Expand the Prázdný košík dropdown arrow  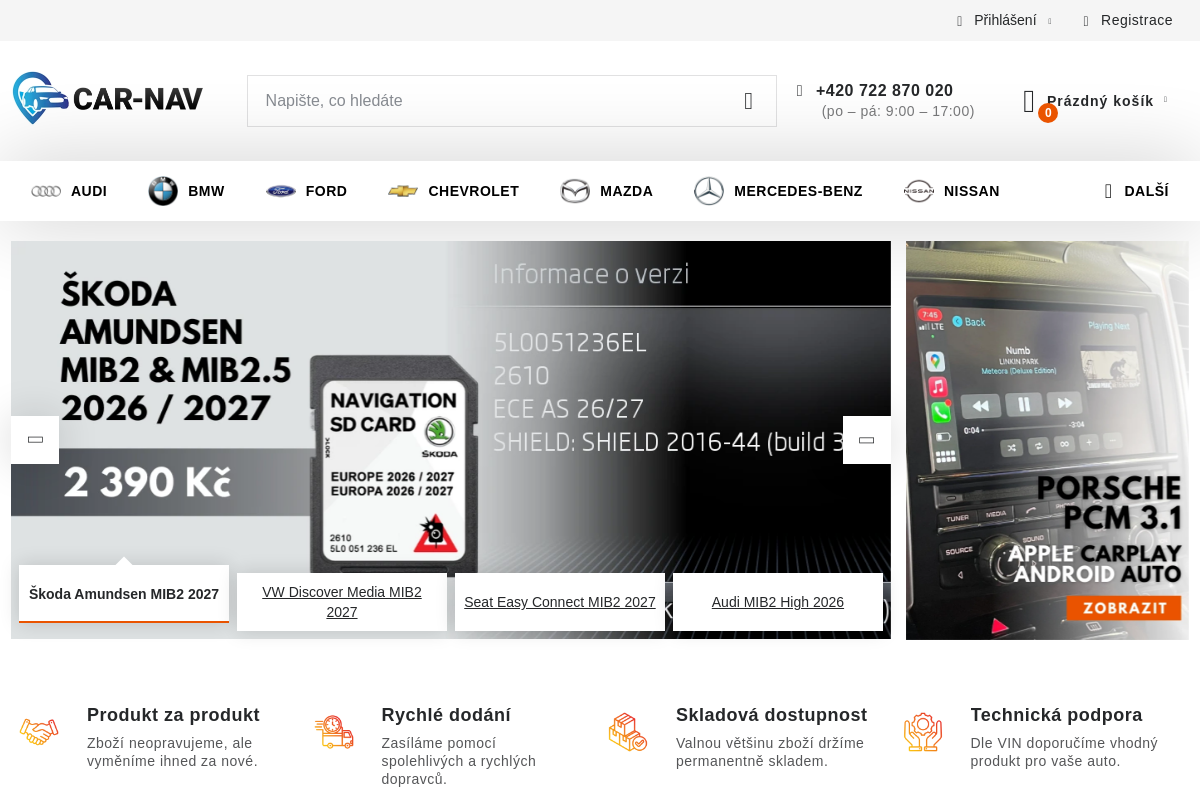(x=1165, y=99)
